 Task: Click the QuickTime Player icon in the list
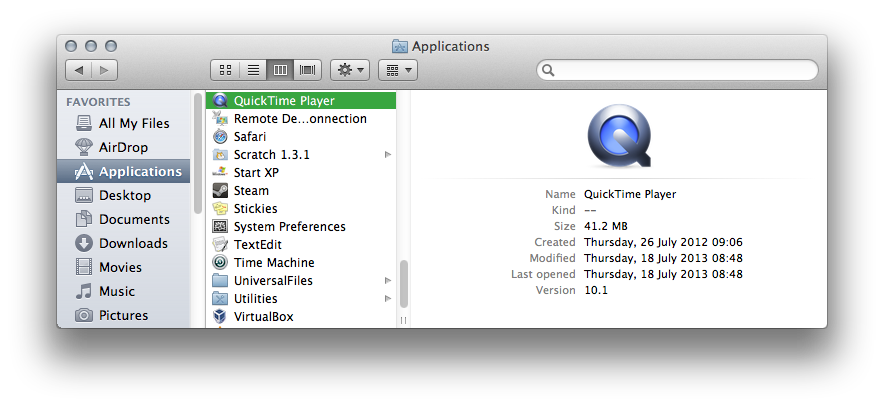[x=220, y=101]
